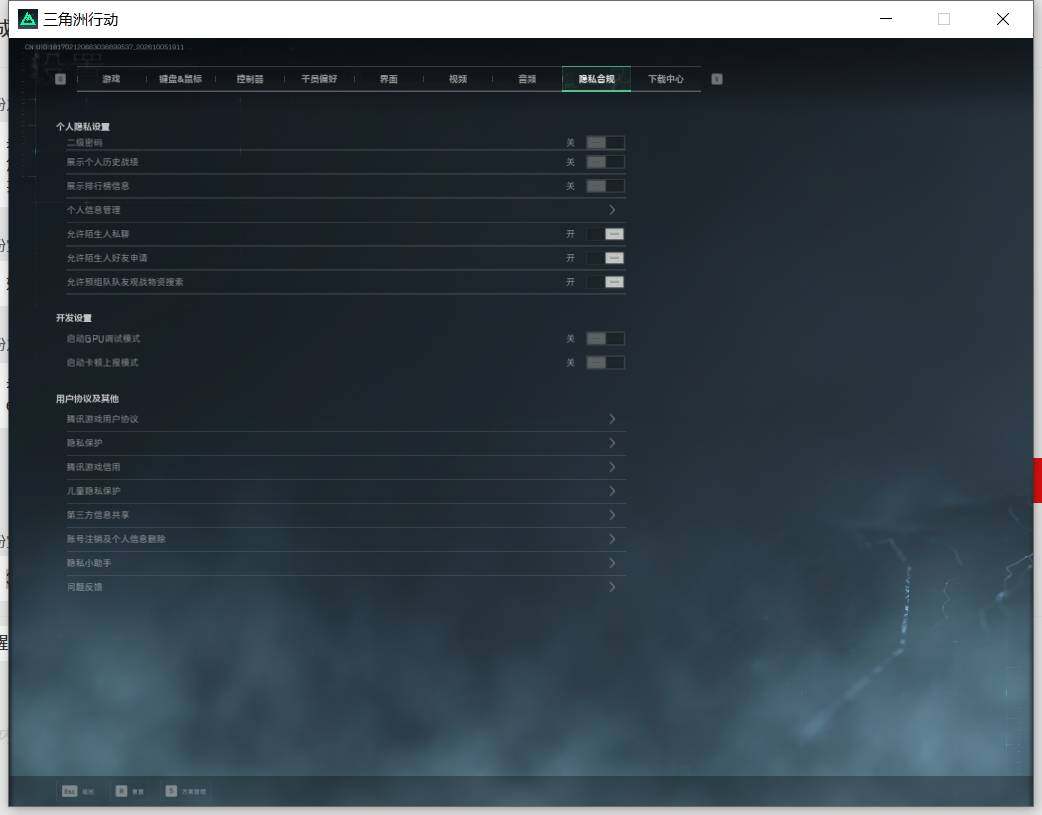Open the 下载中心 tab
The width and height of the screenshot is (1042, 815).
pyautogui.click(x=666, y=79)
